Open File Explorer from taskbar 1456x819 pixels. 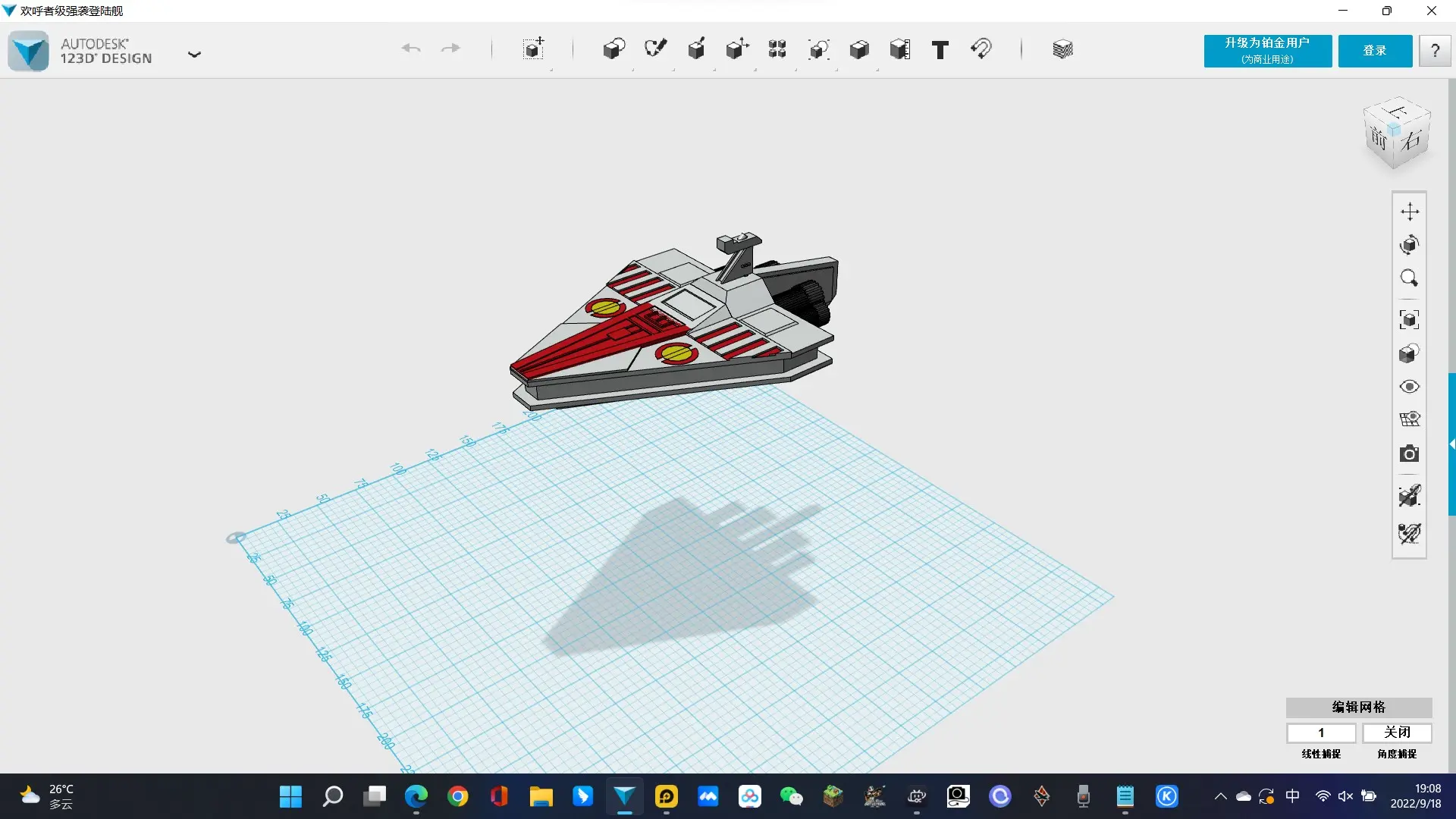tap(541, 796)
